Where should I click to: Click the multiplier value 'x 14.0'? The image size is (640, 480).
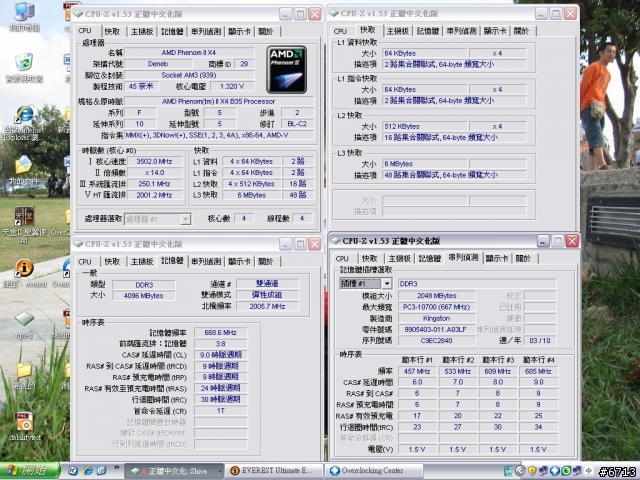154,173
